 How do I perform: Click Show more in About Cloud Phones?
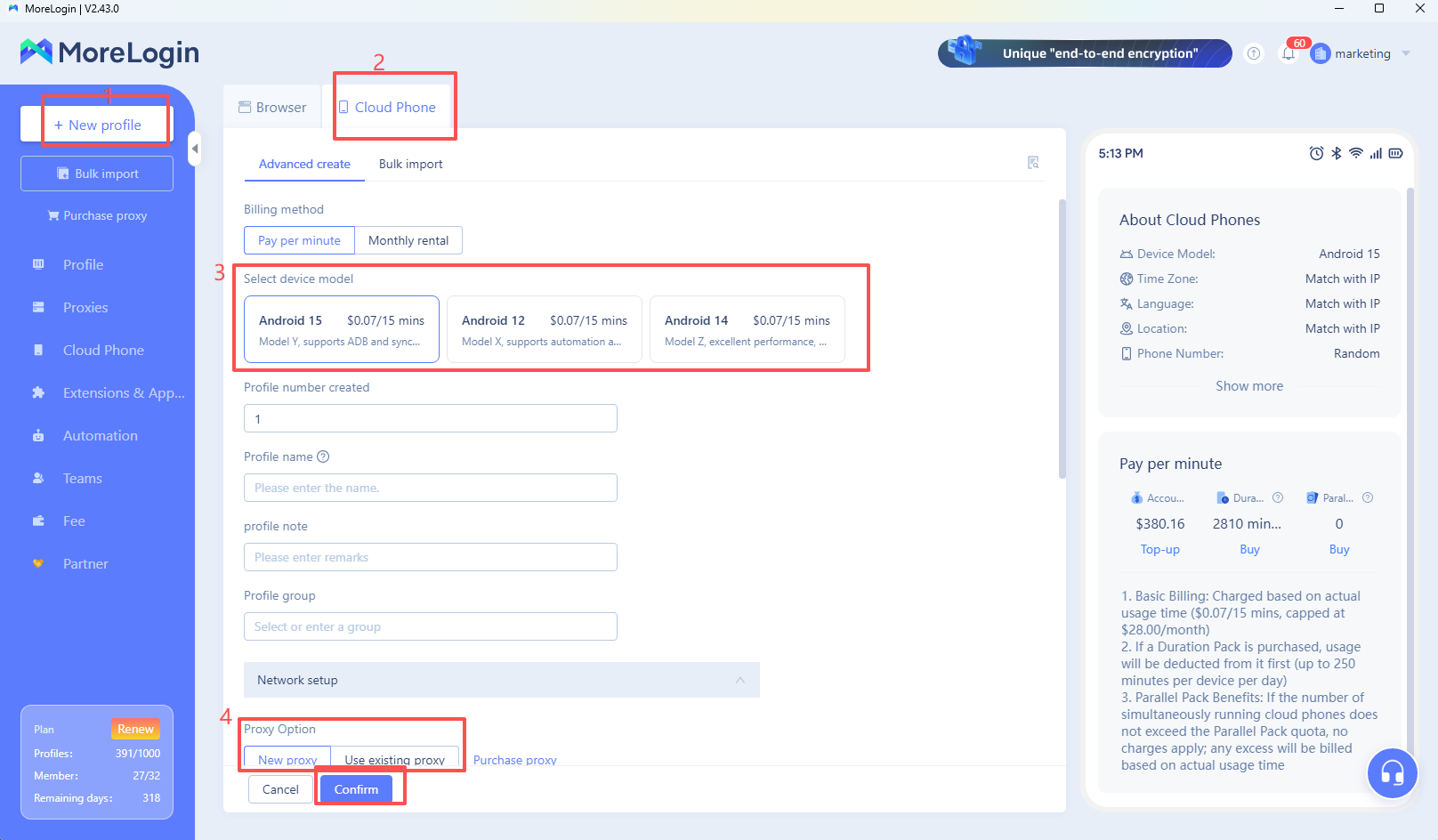point(1249,385)
